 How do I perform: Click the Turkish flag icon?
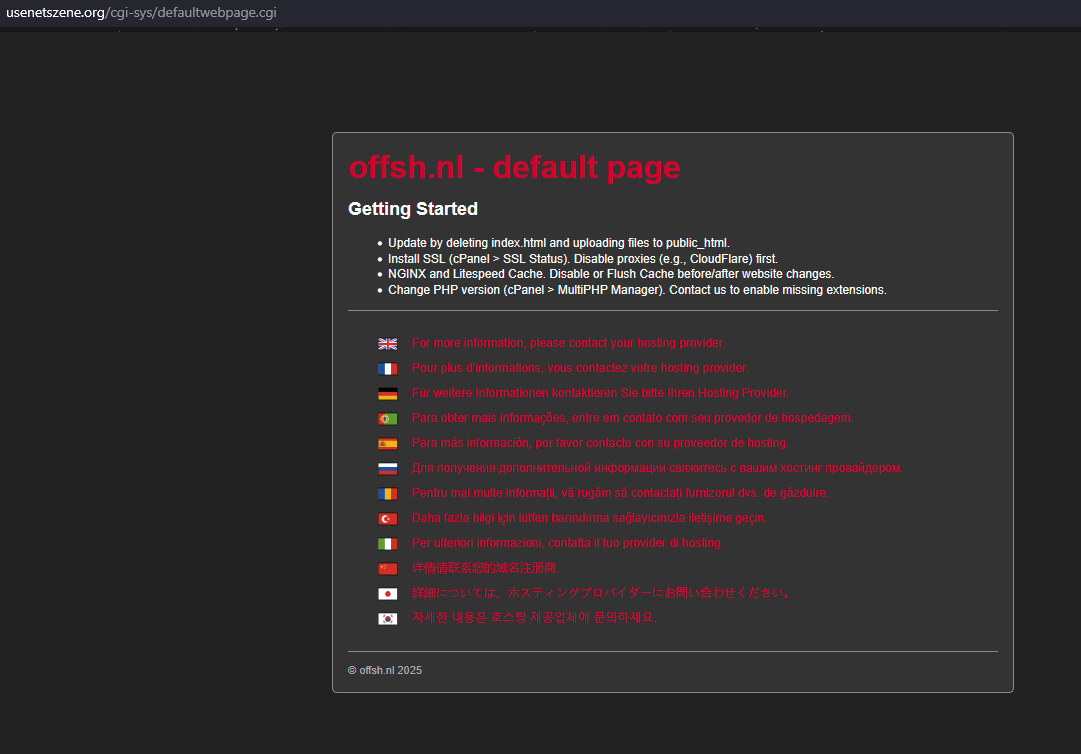pyautogui.click(x=388, y=519)
